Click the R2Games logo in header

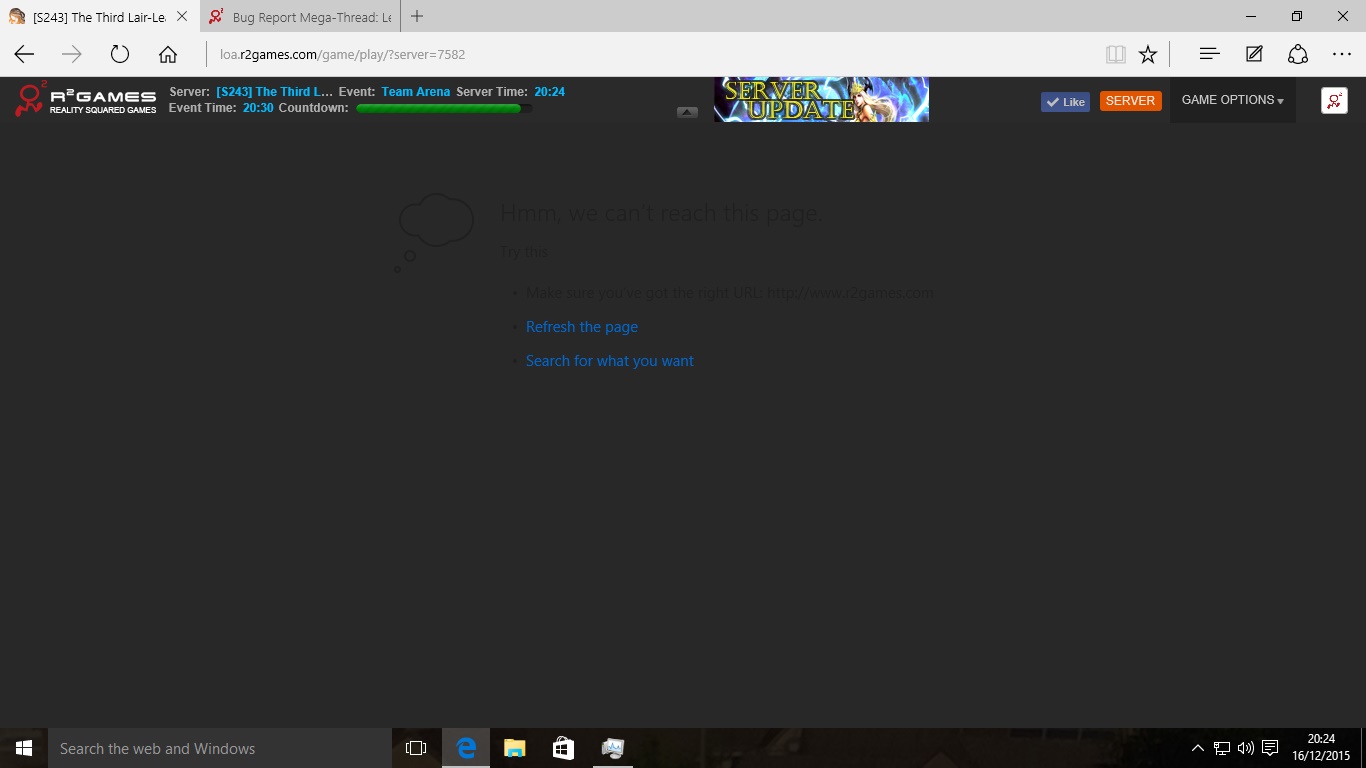[x=86, y=100]
